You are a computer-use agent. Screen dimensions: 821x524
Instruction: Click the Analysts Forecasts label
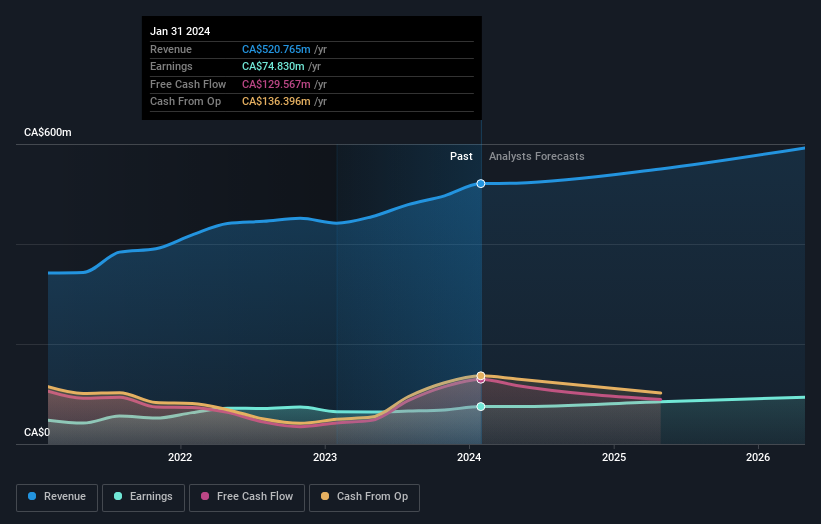click(x=537, y=157)
